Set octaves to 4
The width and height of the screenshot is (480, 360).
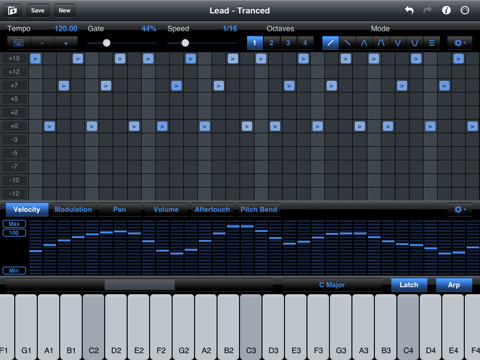(305, 43)
